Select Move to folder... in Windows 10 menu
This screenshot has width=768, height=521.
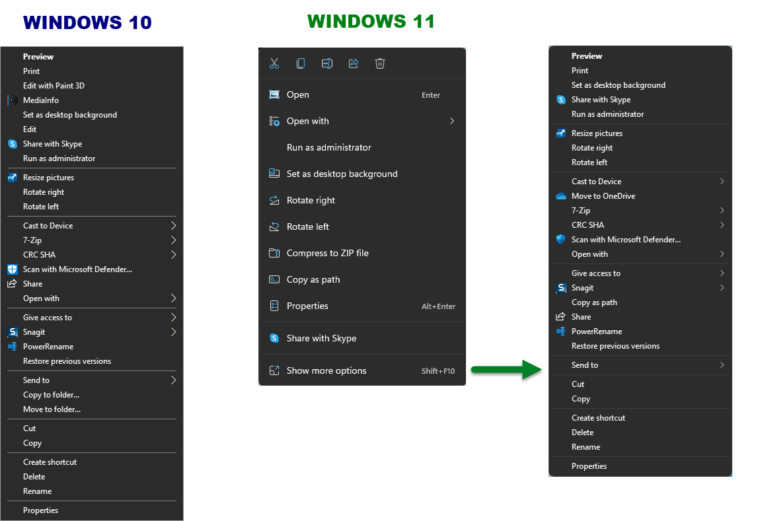(x=52, y=409)
